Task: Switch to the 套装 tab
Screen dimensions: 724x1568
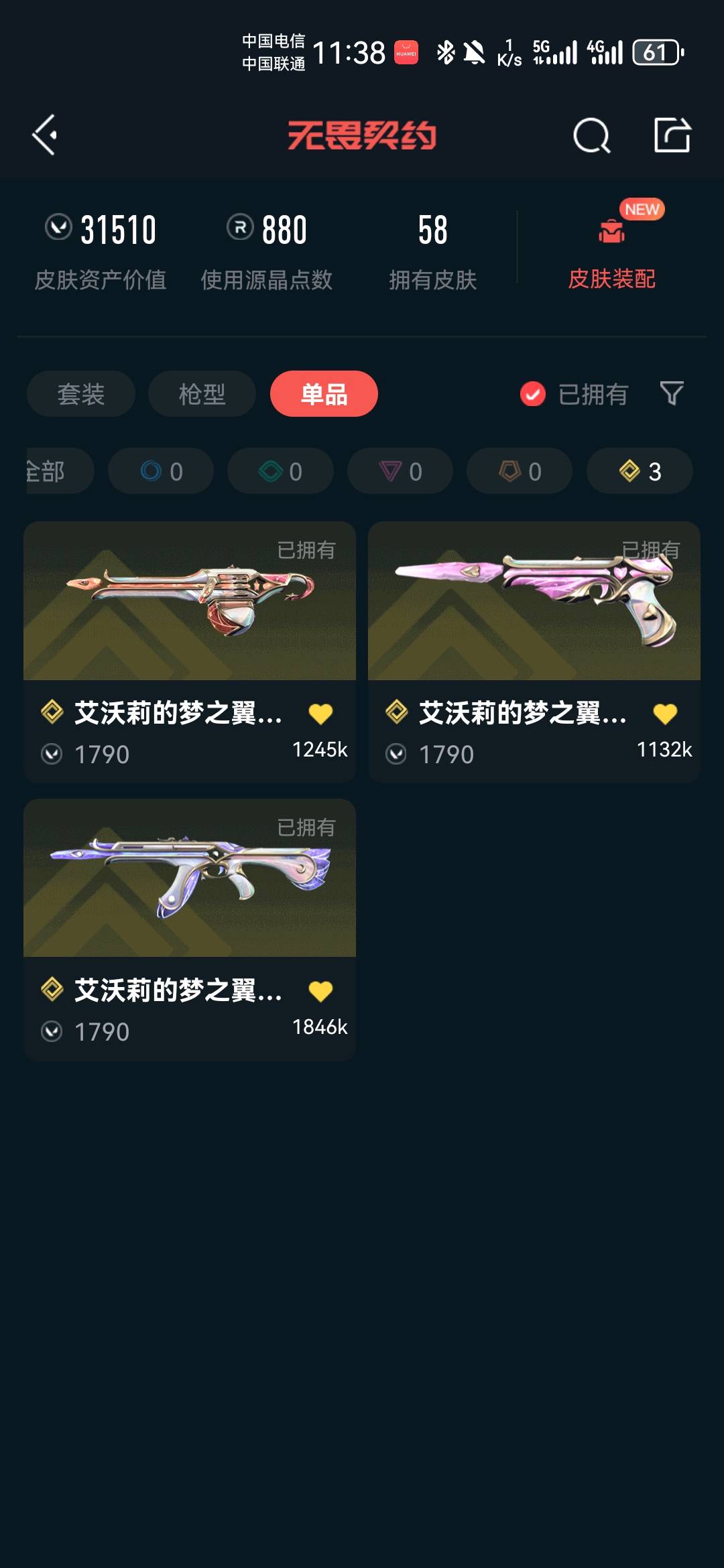Action: tap(81, 394)
